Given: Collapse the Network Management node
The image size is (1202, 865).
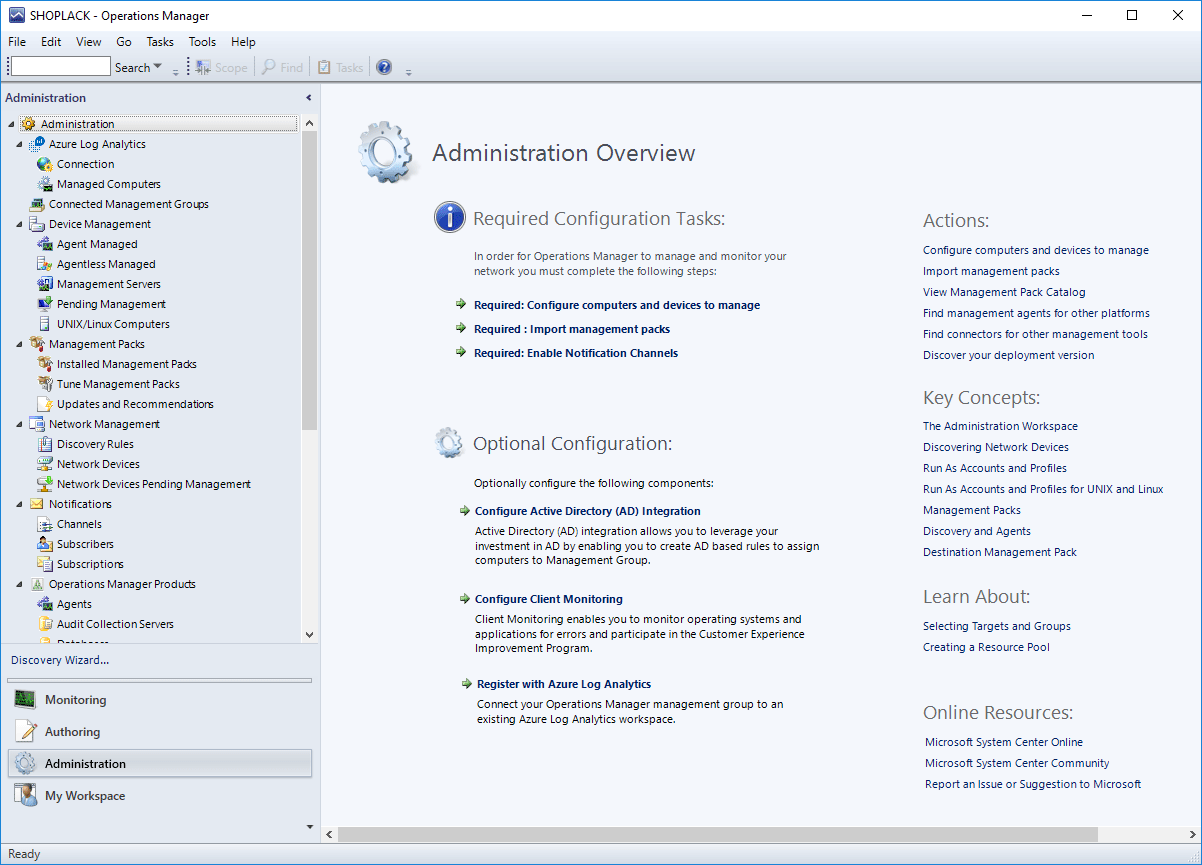Looking at the screenshot, I should pyautogui.click(x=19, y=424).
